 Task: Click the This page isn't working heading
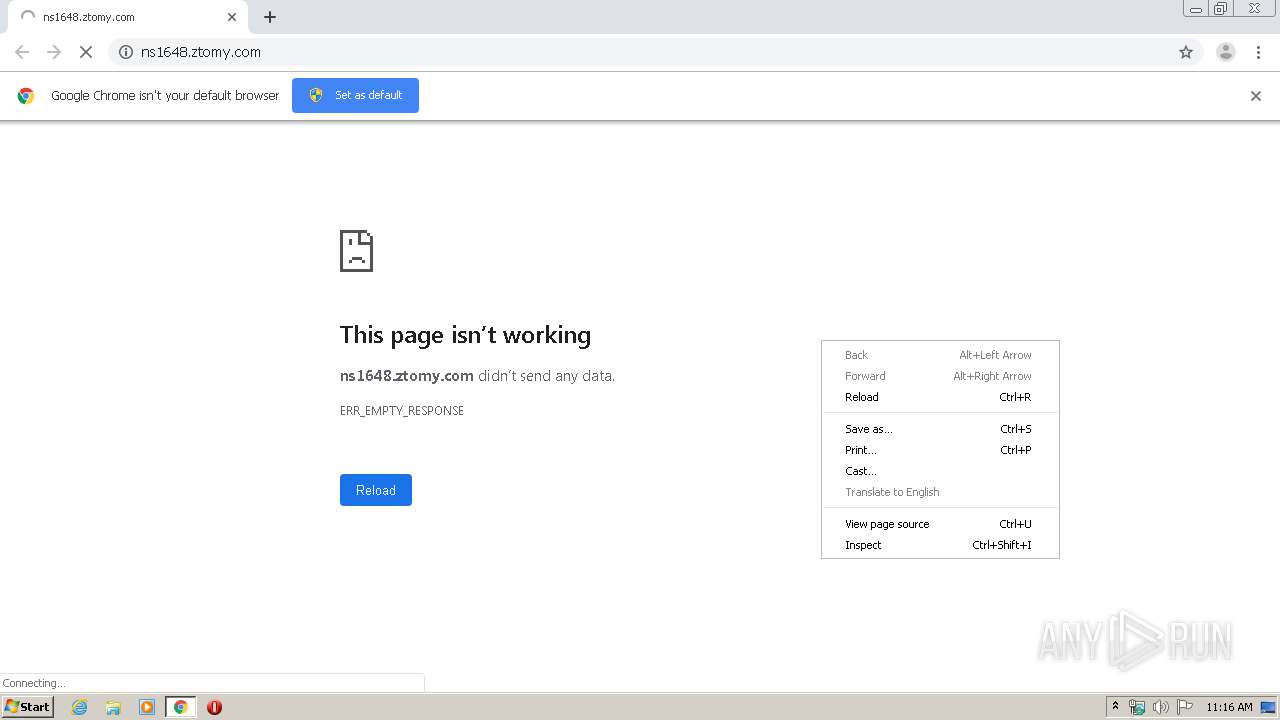465,335
